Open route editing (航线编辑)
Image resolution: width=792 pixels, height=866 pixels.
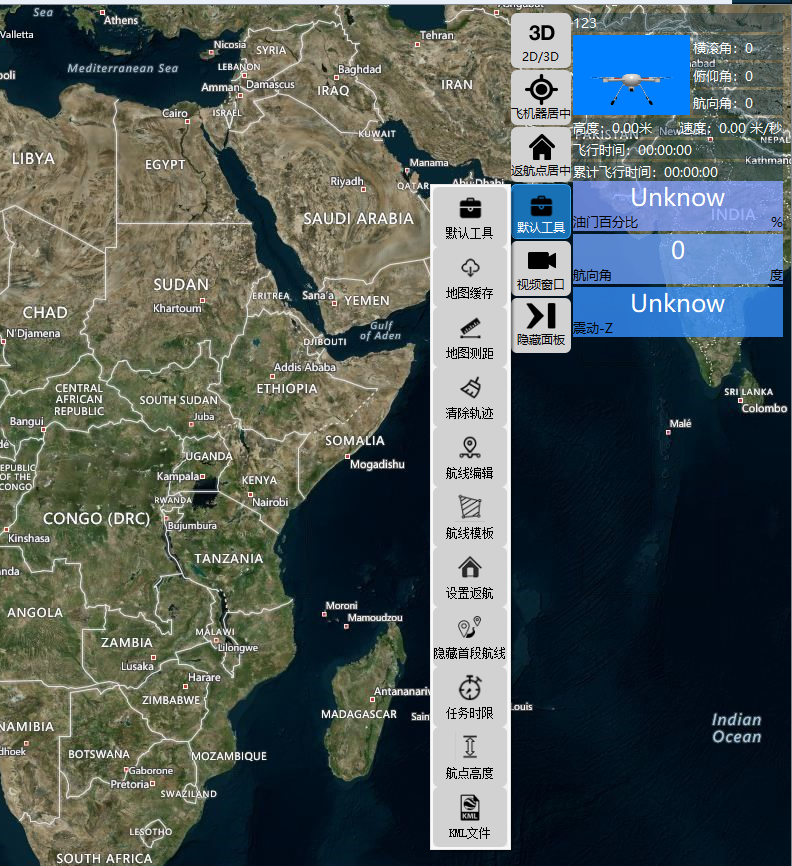(469, 458)
